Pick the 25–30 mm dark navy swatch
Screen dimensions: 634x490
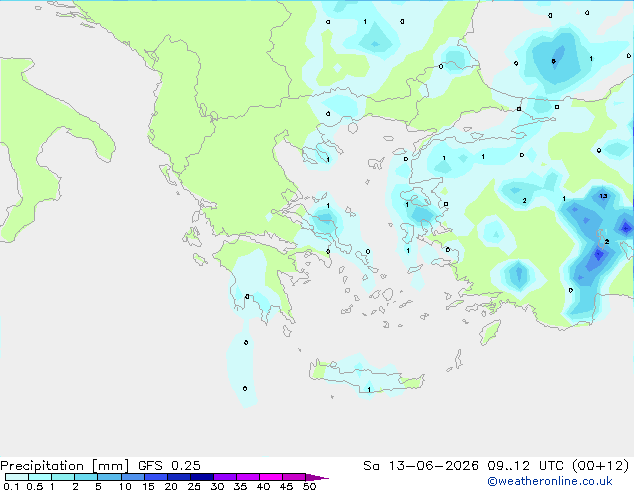(202, 477)
